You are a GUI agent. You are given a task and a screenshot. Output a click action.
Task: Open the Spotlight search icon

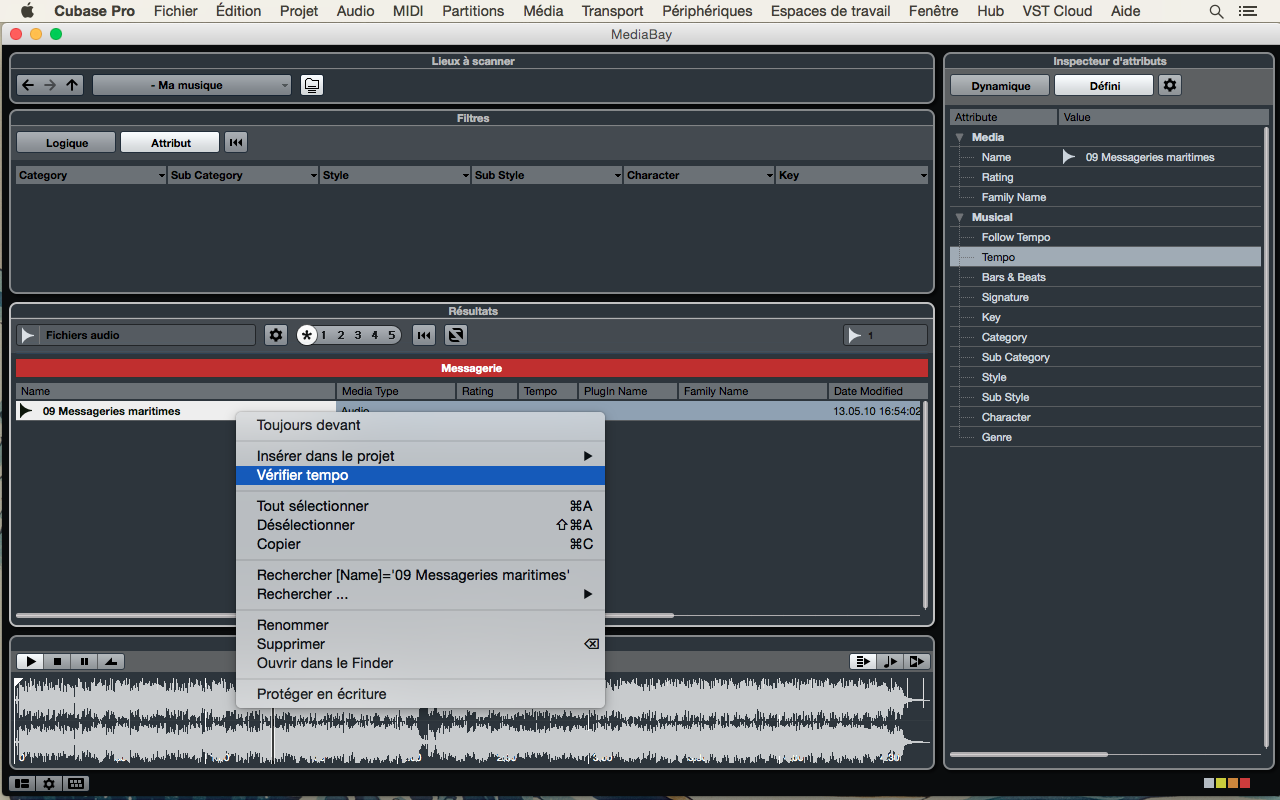1216,11
